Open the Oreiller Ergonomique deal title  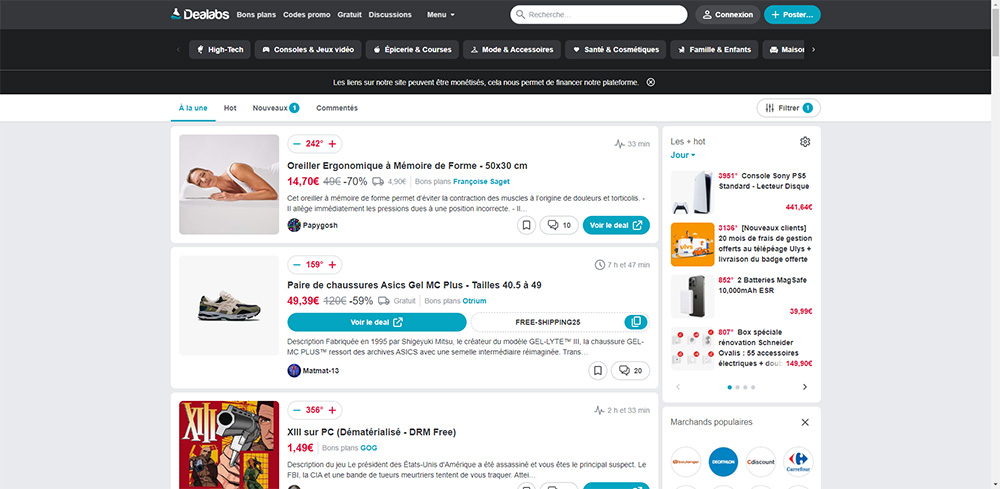pyautogui.click(x=408, y=166)
